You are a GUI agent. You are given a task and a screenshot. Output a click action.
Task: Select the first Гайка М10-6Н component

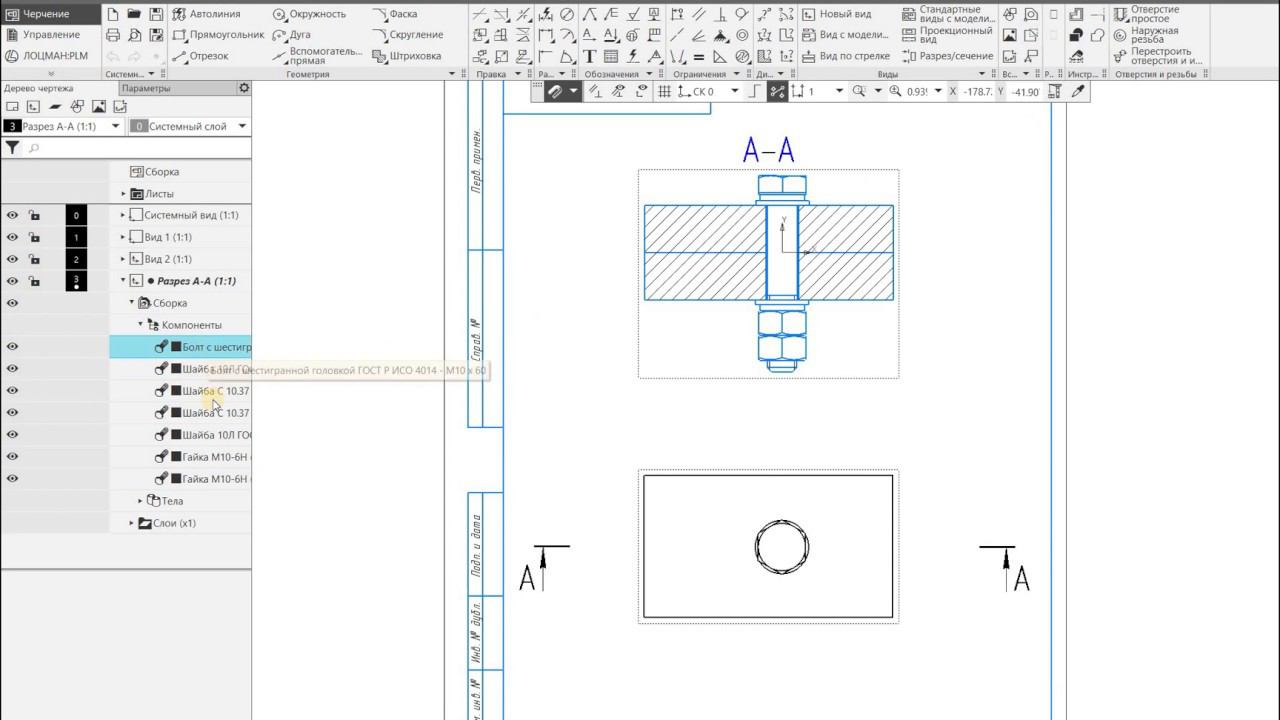pos(181,457)
